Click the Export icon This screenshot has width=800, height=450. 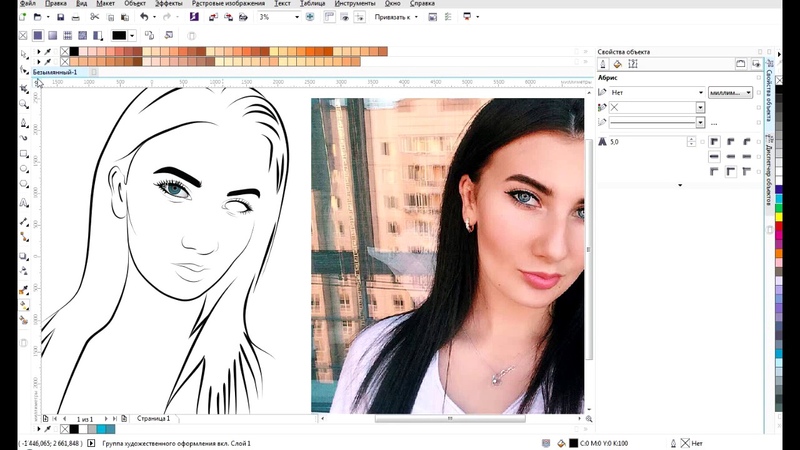229,17
